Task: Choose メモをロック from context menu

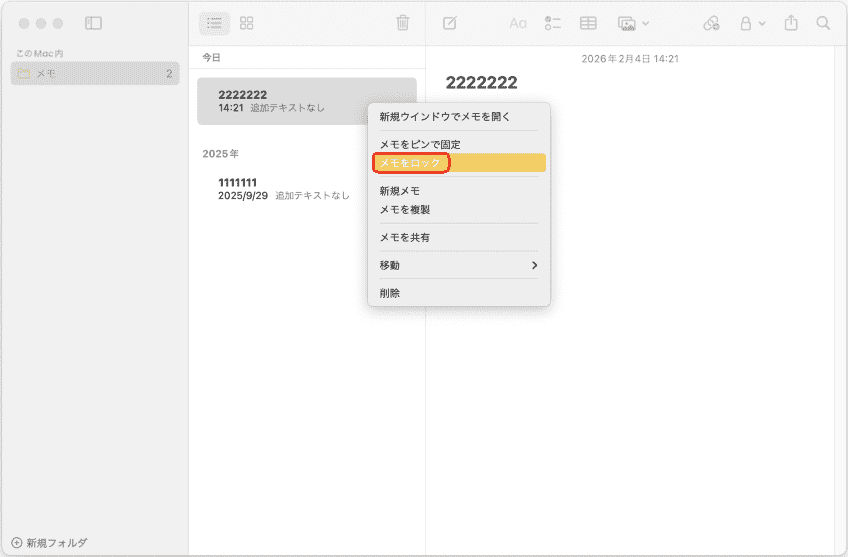Action: coord(459,163)
